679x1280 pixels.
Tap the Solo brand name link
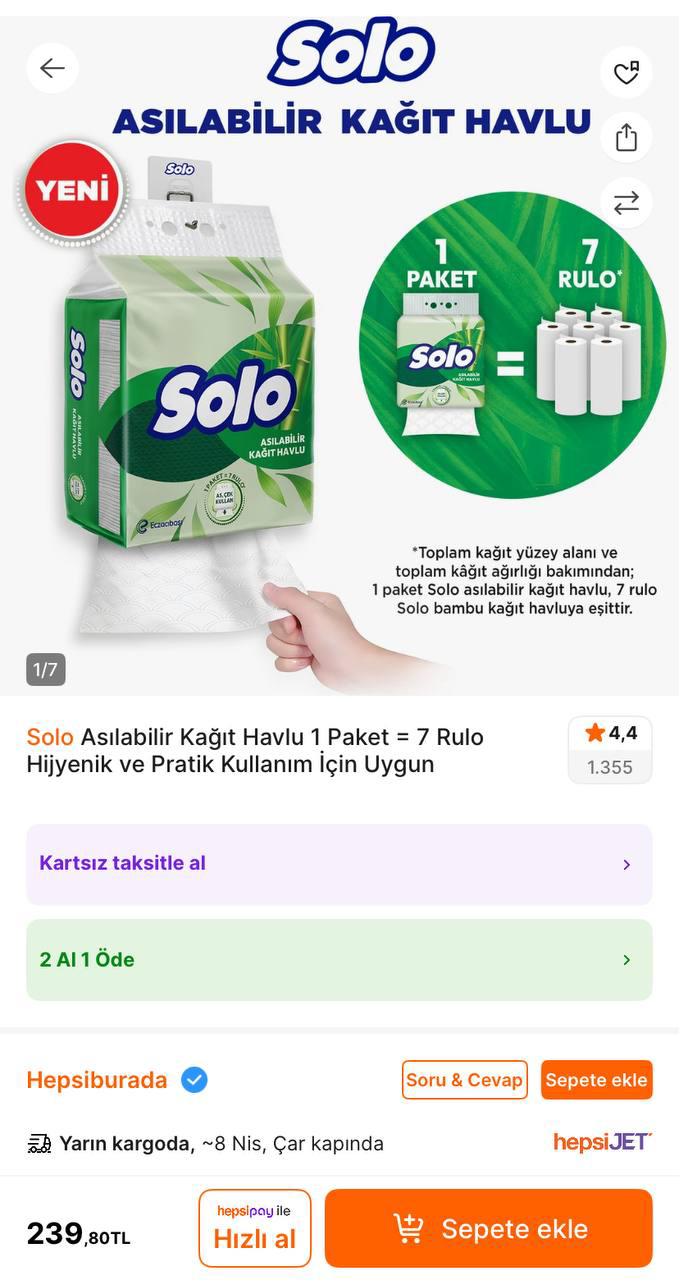pos(50,737)
